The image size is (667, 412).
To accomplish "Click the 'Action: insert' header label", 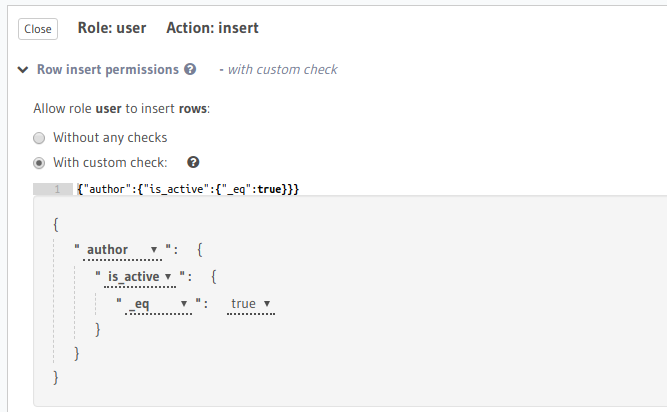I will point(212,28).
